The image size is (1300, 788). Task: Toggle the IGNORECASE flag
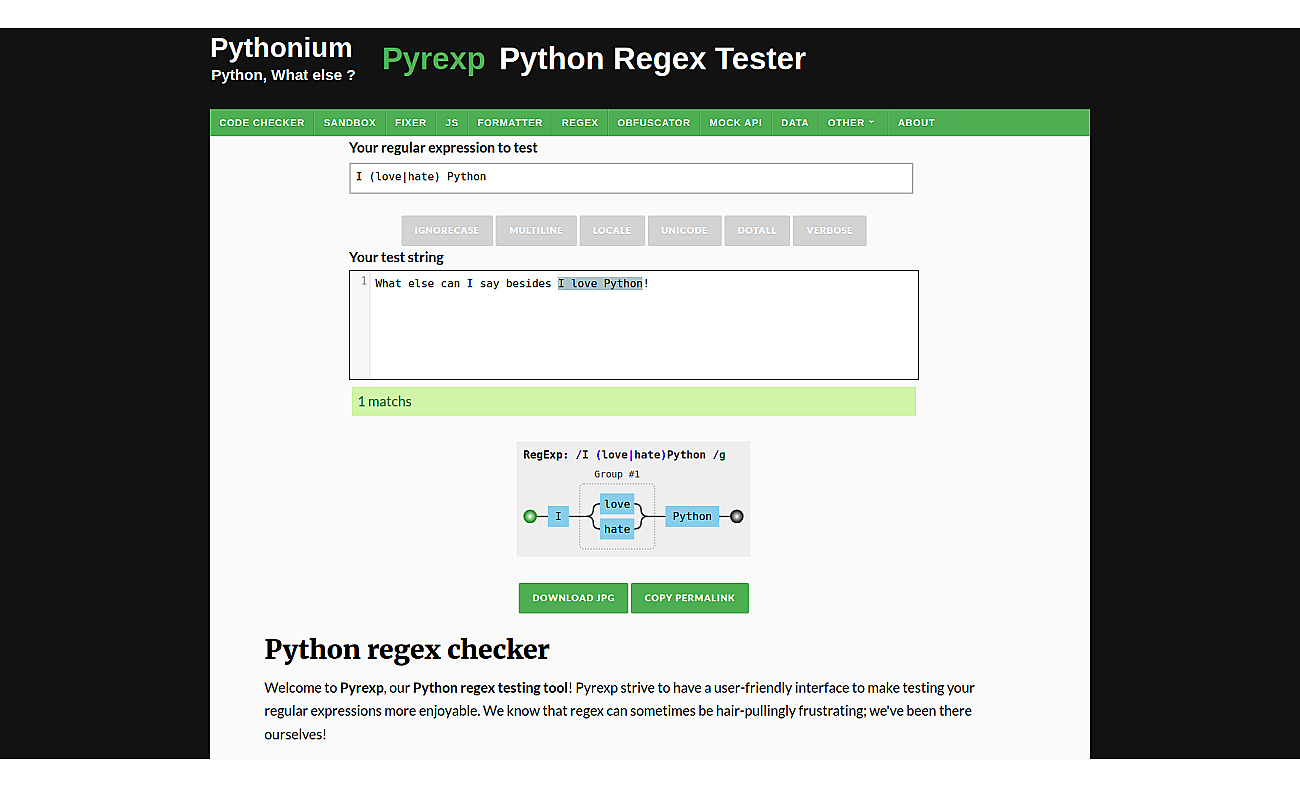[x=447, y=231]
